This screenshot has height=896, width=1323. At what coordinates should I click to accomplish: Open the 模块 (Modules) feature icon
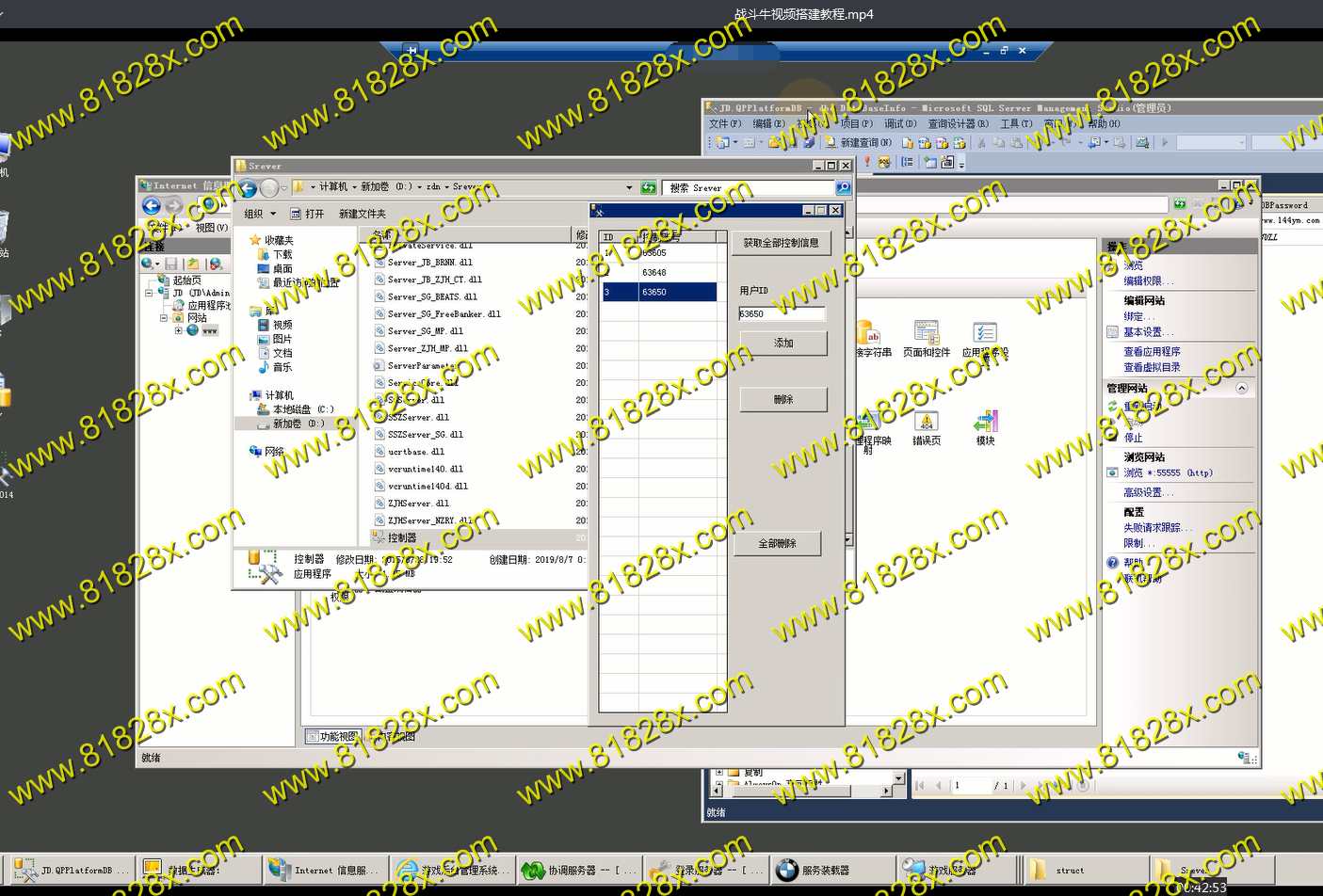coord(985,426)
